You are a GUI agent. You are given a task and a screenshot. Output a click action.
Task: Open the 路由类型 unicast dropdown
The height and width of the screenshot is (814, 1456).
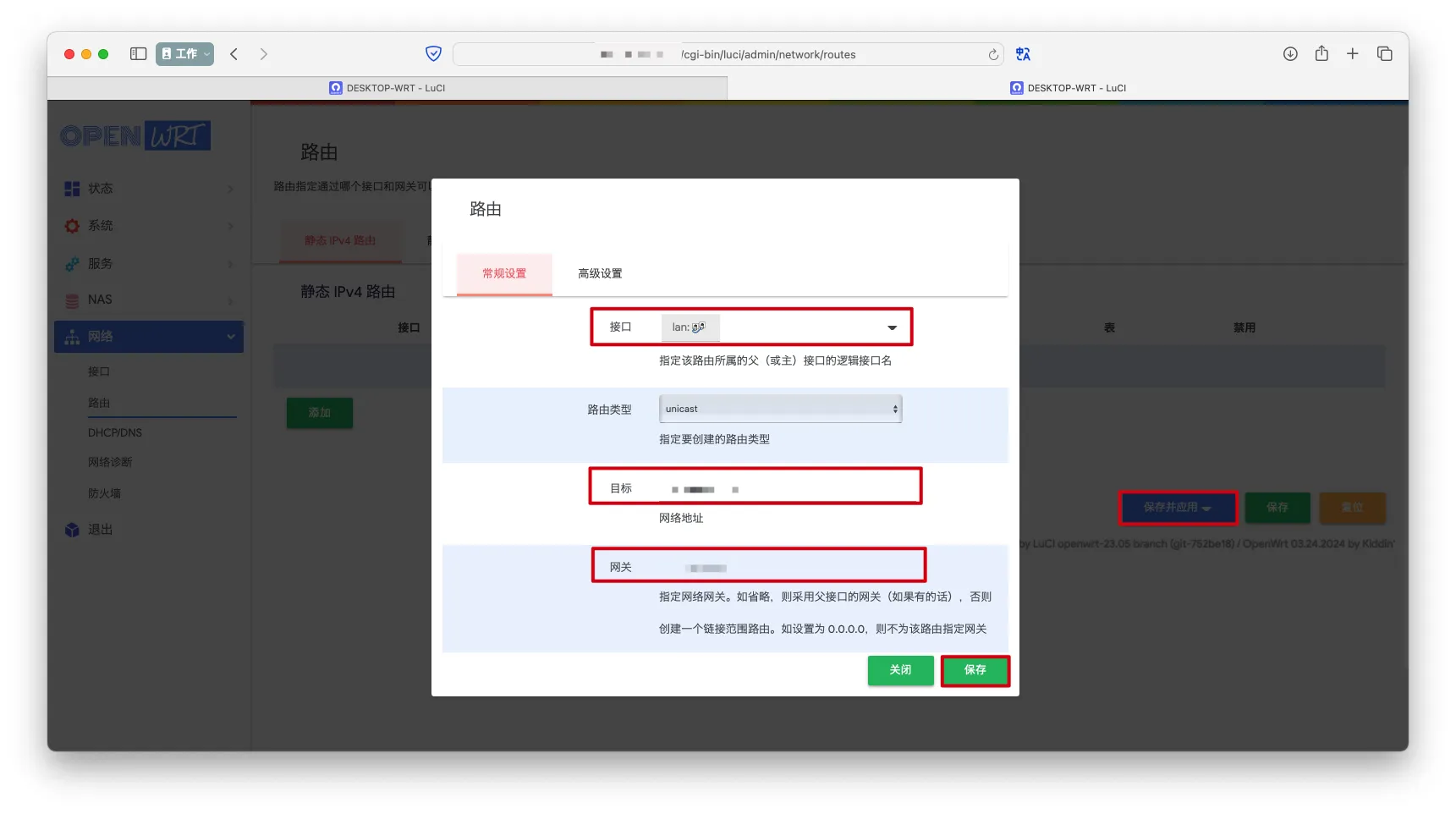coord(780,409)
